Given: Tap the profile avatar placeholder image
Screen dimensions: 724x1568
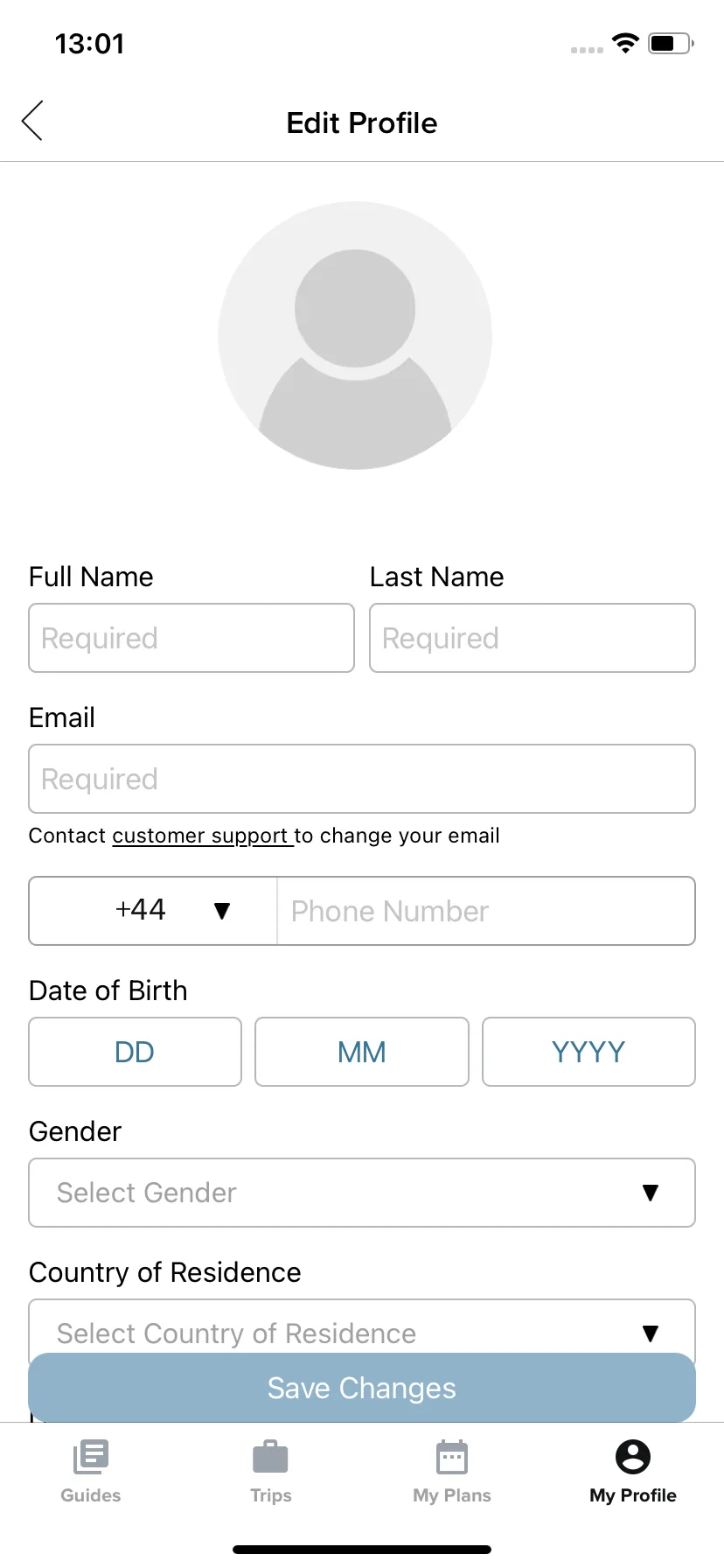Looking at the screenshot, I should [355, 336].
